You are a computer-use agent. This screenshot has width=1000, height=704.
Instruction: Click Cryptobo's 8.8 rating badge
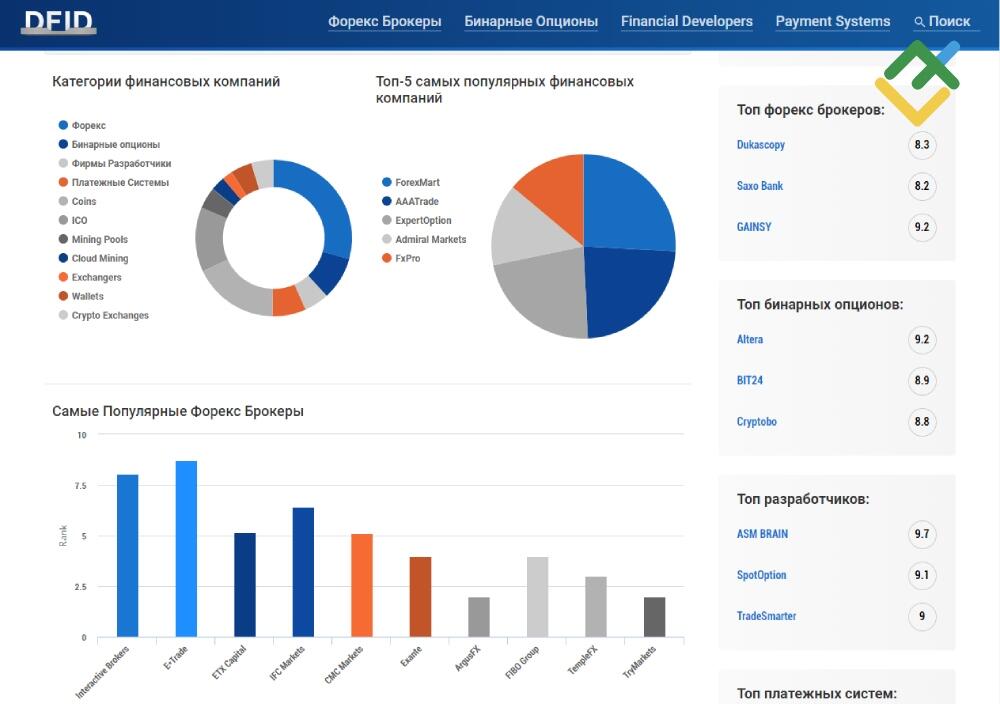(922, 422)
